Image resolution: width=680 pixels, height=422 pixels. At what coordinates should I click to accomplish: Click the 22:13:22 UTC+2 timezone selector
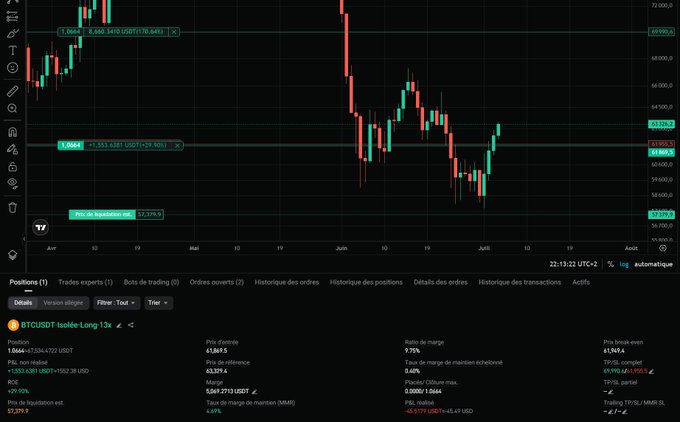(573, 264)
